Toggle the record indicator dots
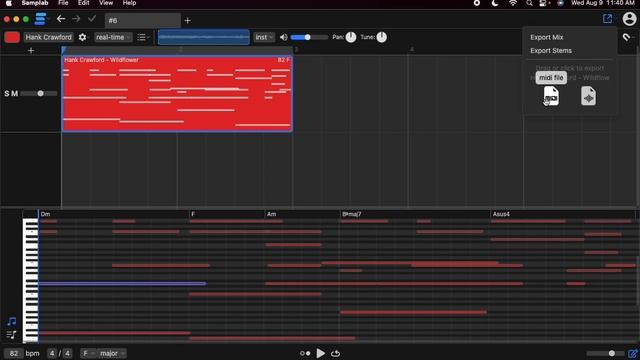640x360 pixels. pyautogui.click(x=305, y=353)
